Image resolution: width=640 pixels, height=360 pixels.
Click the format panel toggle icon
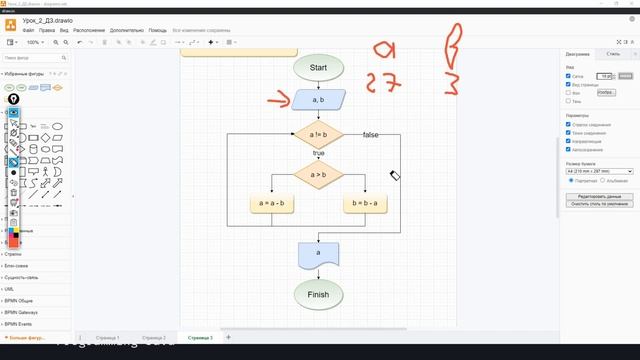(626, 42)
